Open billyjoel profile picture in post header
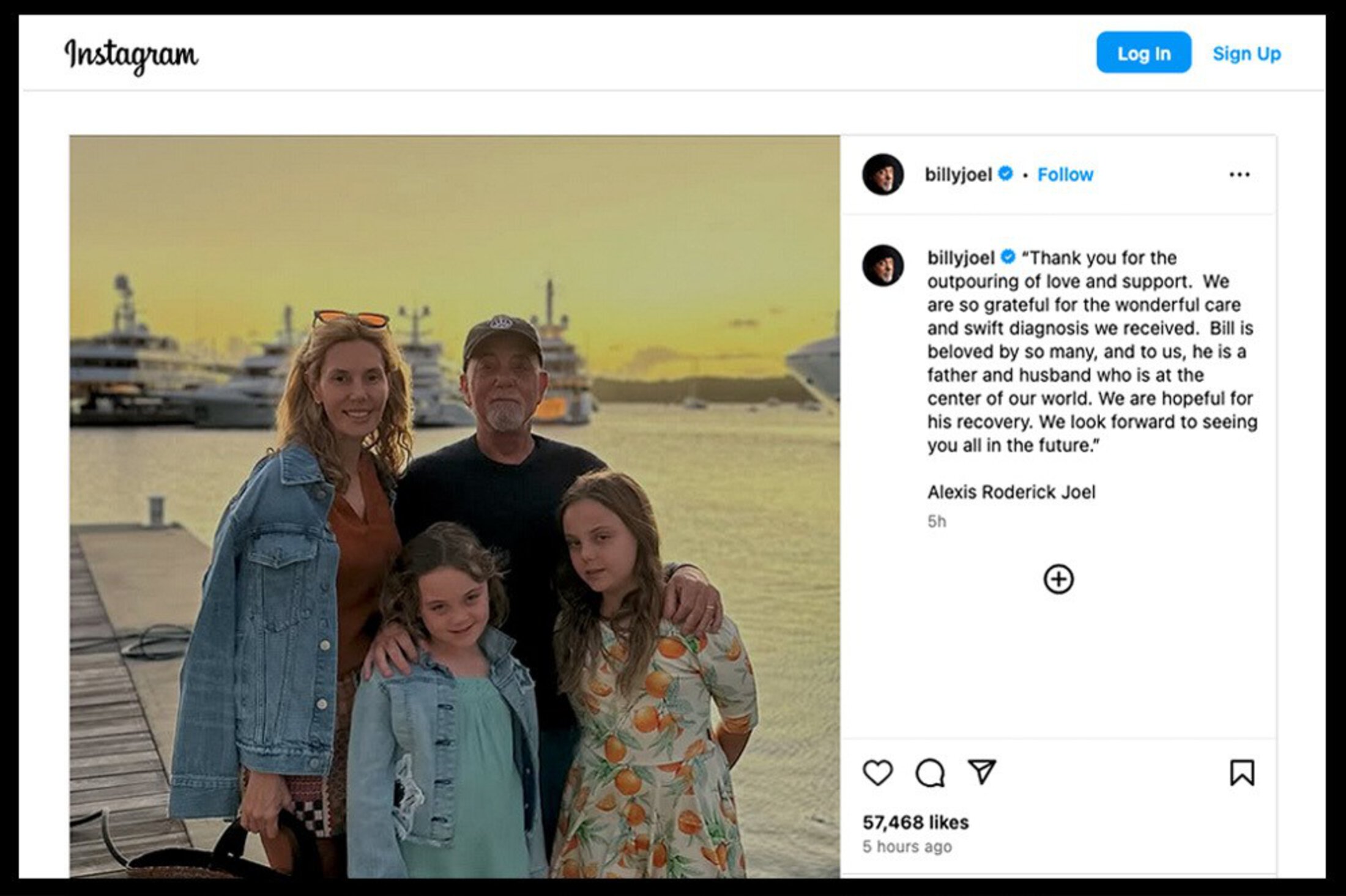This screenshot has height=896, width=1346. point(883,175)
